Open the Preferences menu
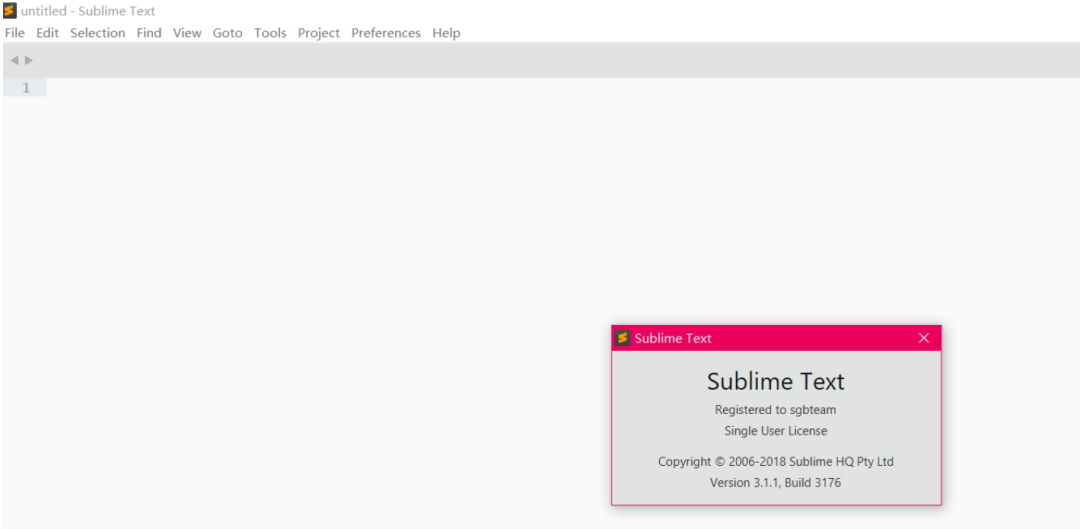This screenshot has width=1080, height=529. click(386, 33)
